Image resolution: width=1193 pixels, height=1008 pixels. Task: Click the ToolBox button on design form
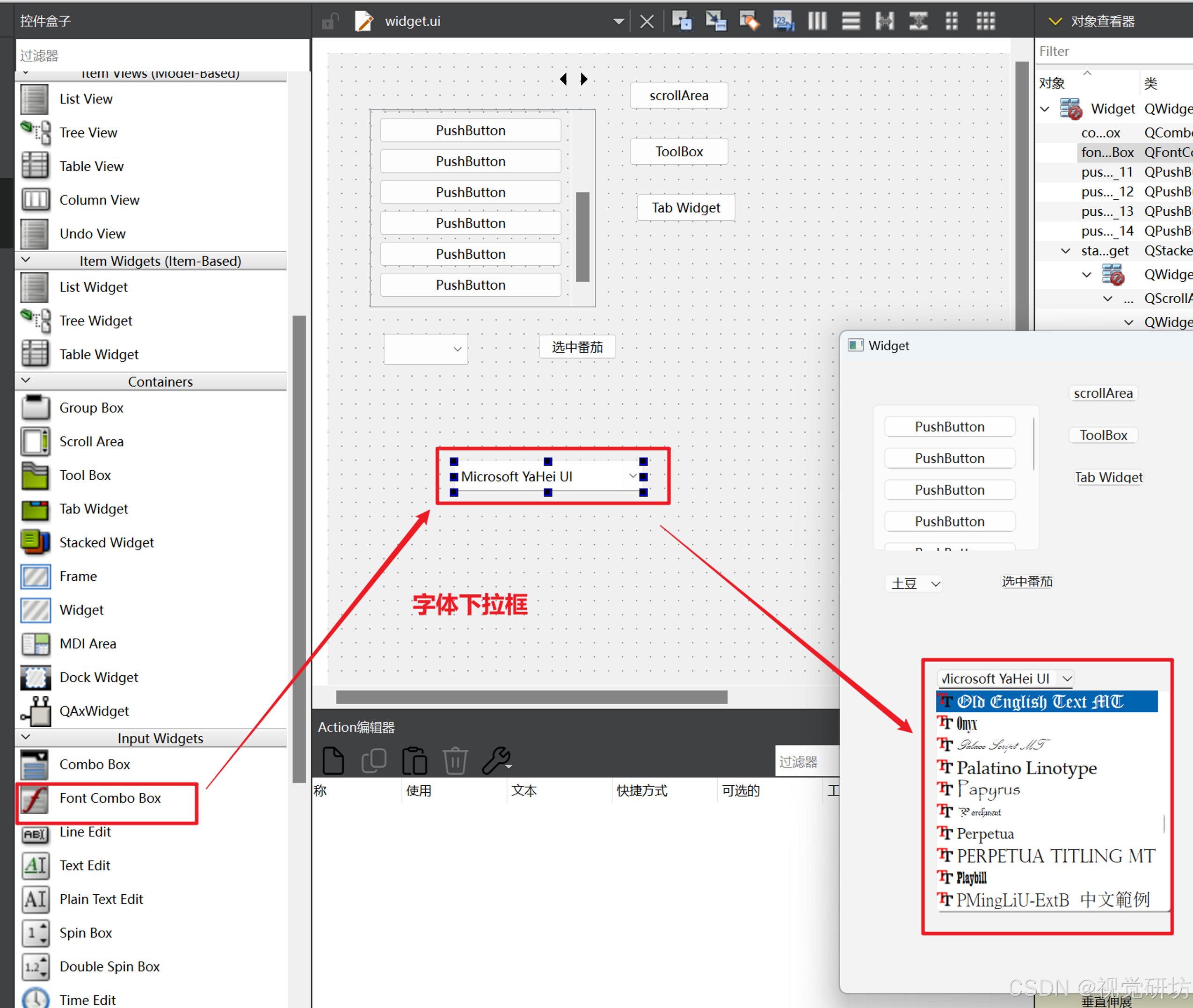679,152
